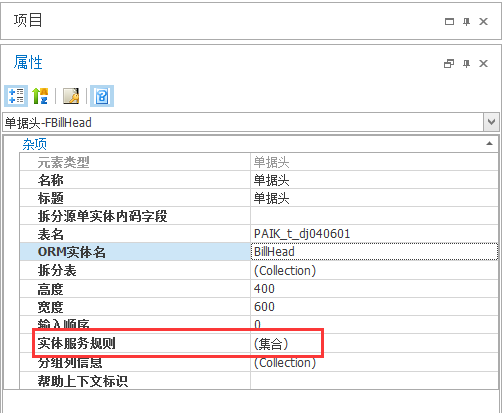Edit the 标题 value 单据头

click(x=374, y=198)
